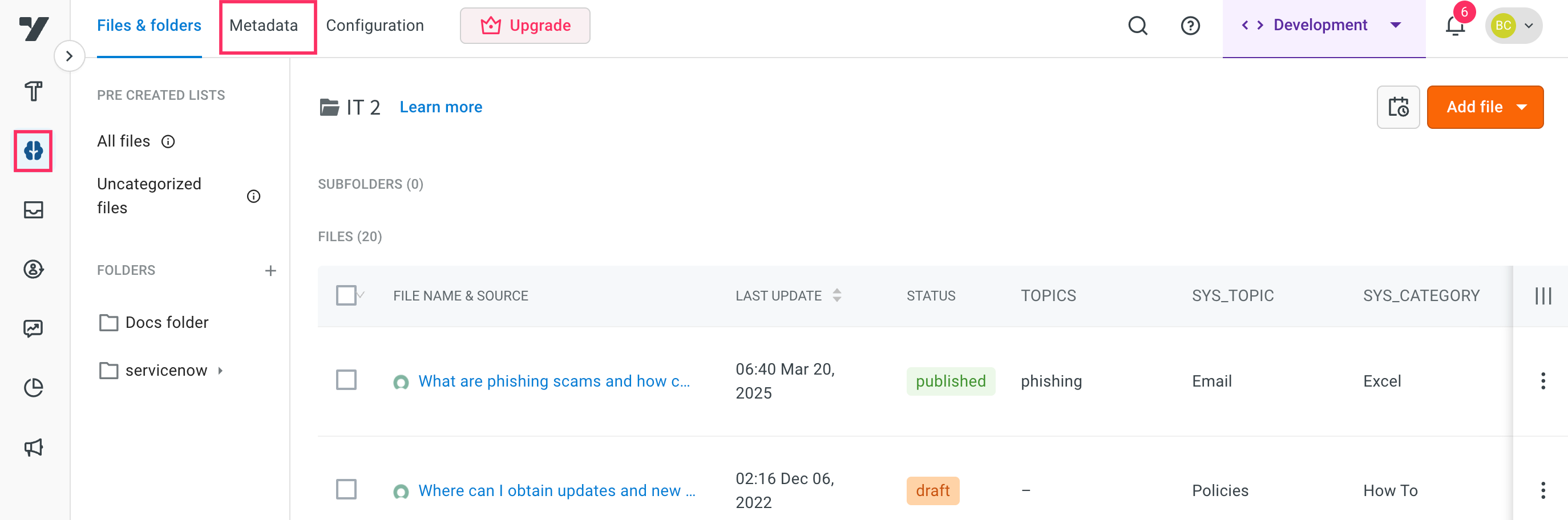Click the help question mark icon
The height and width of the screenshot is (520, 1568).
(1190, 26)
